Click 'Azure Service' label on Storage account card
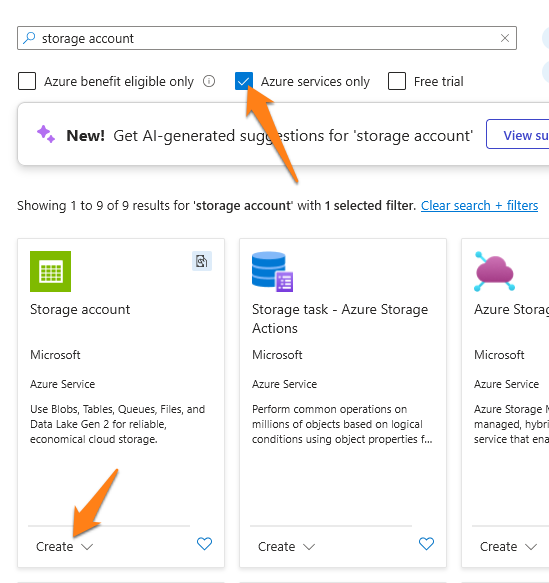The width and height of the screenshot is (549, 583). 62,384
